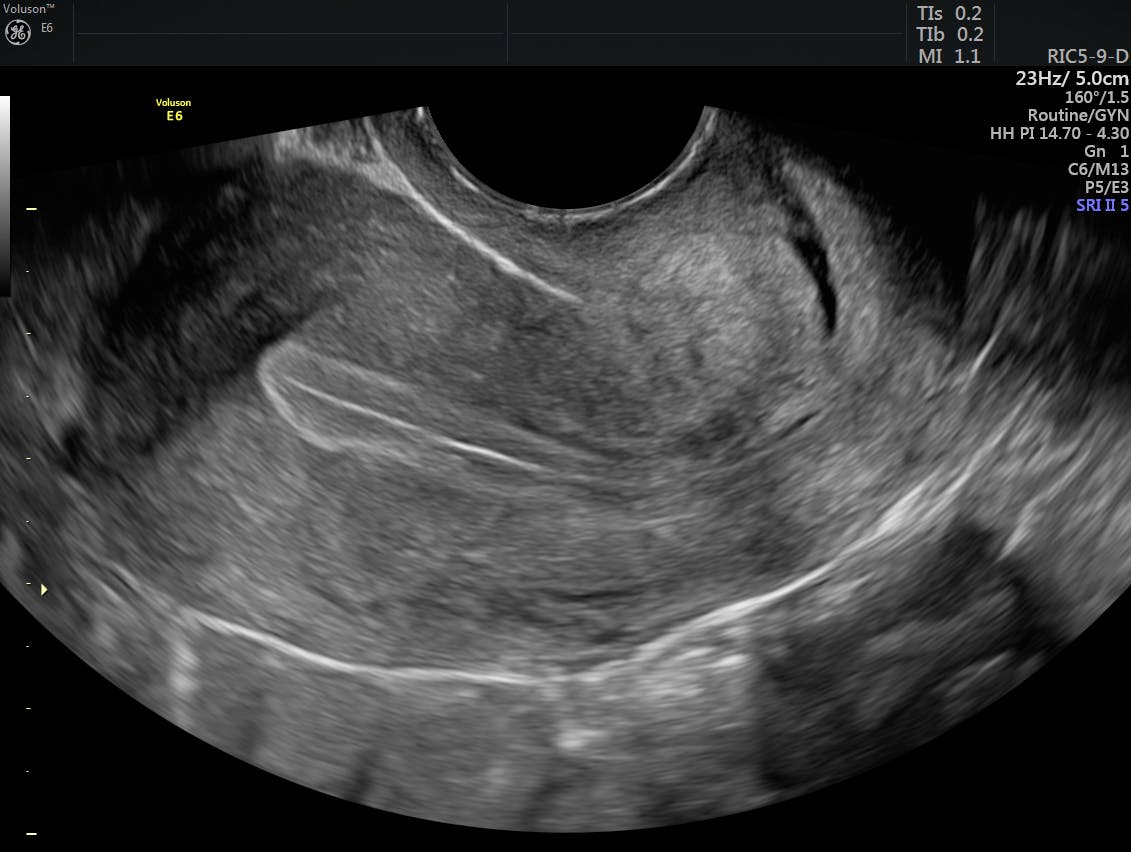Click the yellow focal zone arrow marker
Viewport: 1131px width, 852px height.
43,590
